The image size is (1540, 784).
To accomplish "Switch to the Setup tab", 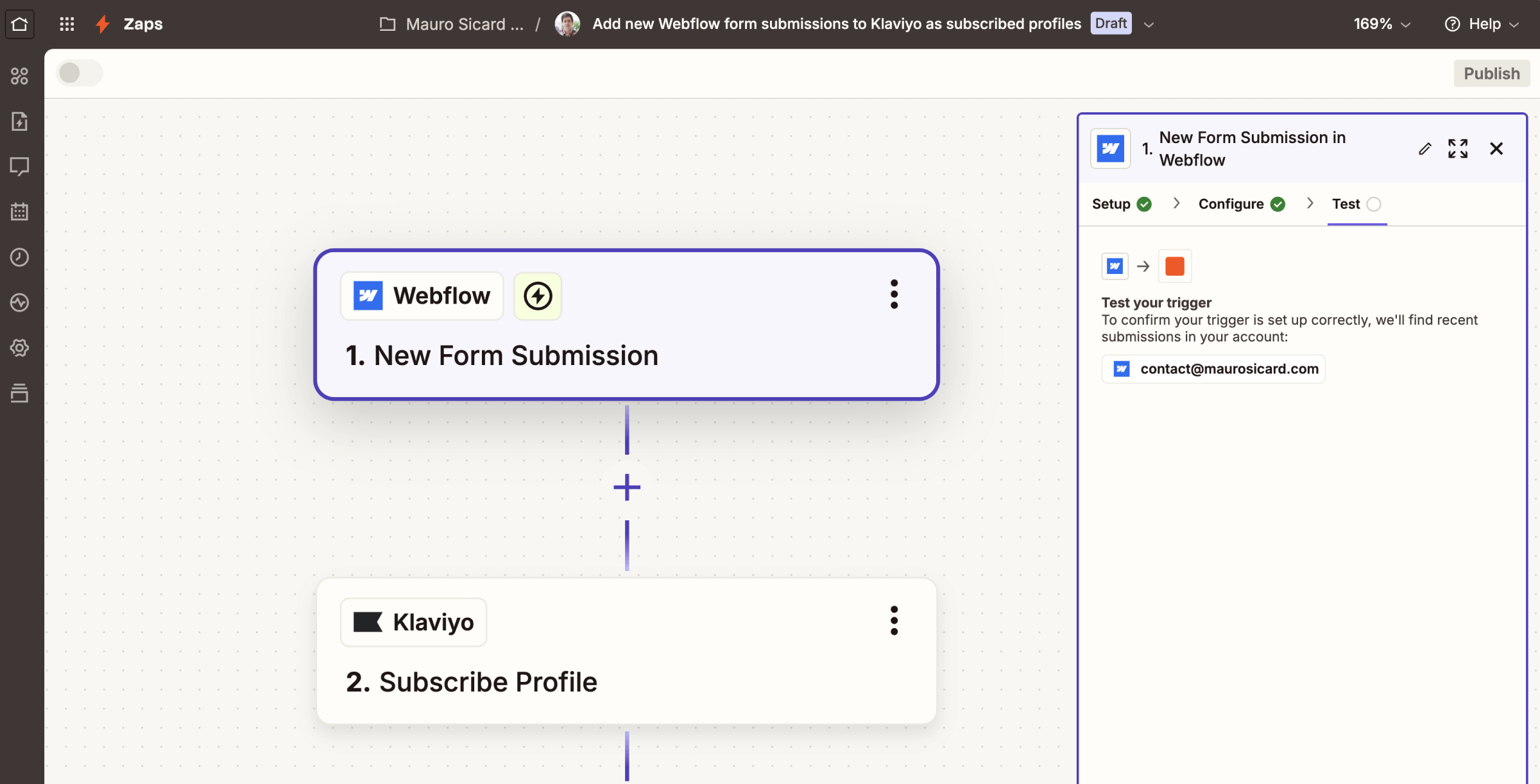I will click(x=1122, y=204).
